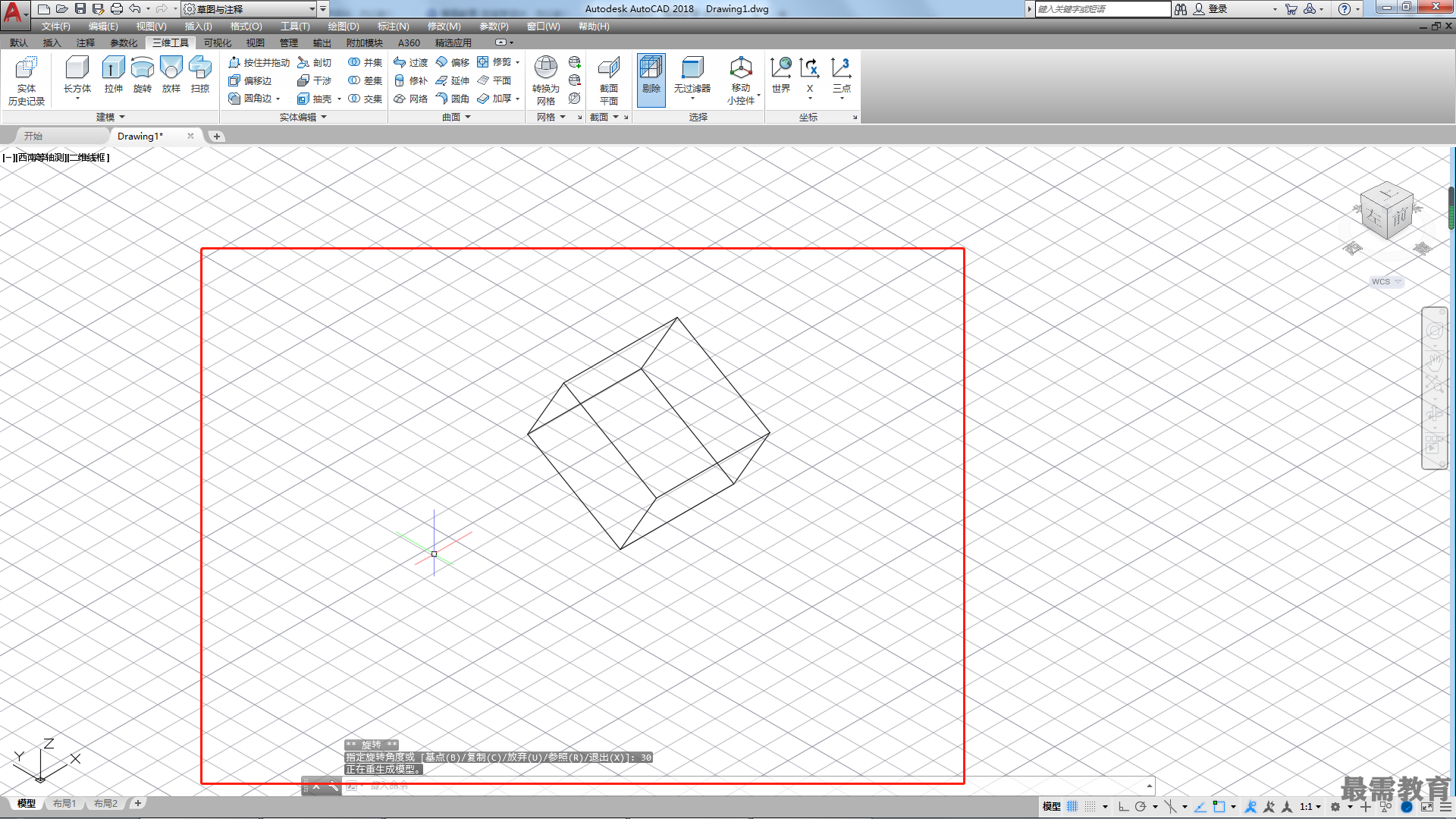The width and height of the screenshot is (1456, 819).
Task: Click the 延伸 surface extend tool
Action: click(453, 80)
